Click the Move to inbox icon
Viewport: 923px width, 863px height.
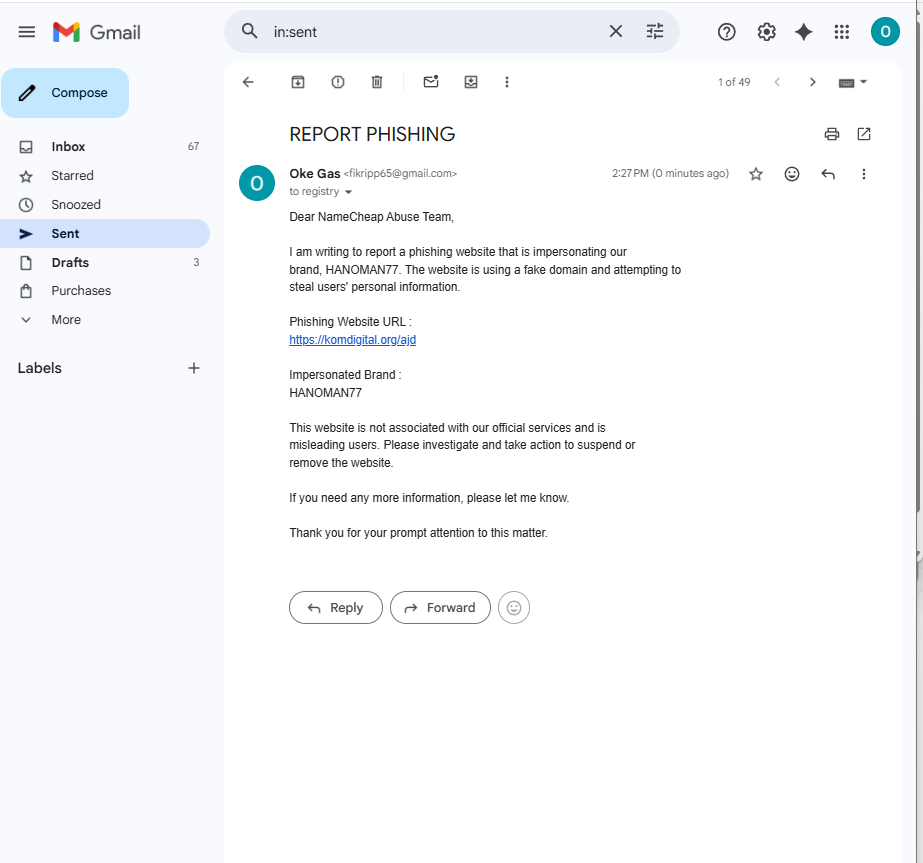click(x=470, y=82)
